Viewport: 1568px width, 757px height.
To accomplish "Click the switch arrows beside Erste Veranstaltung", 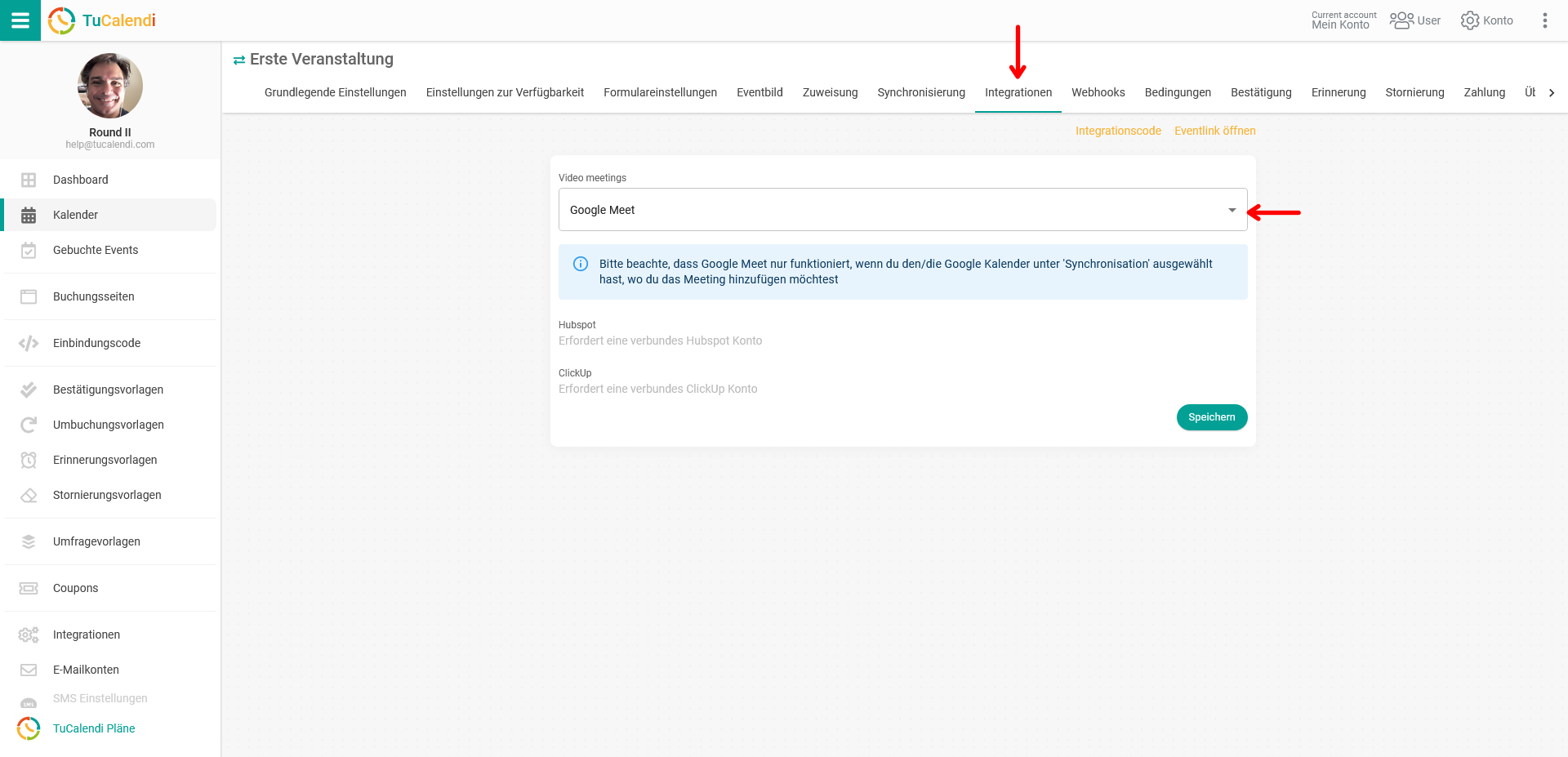I will tap(239, 60).
